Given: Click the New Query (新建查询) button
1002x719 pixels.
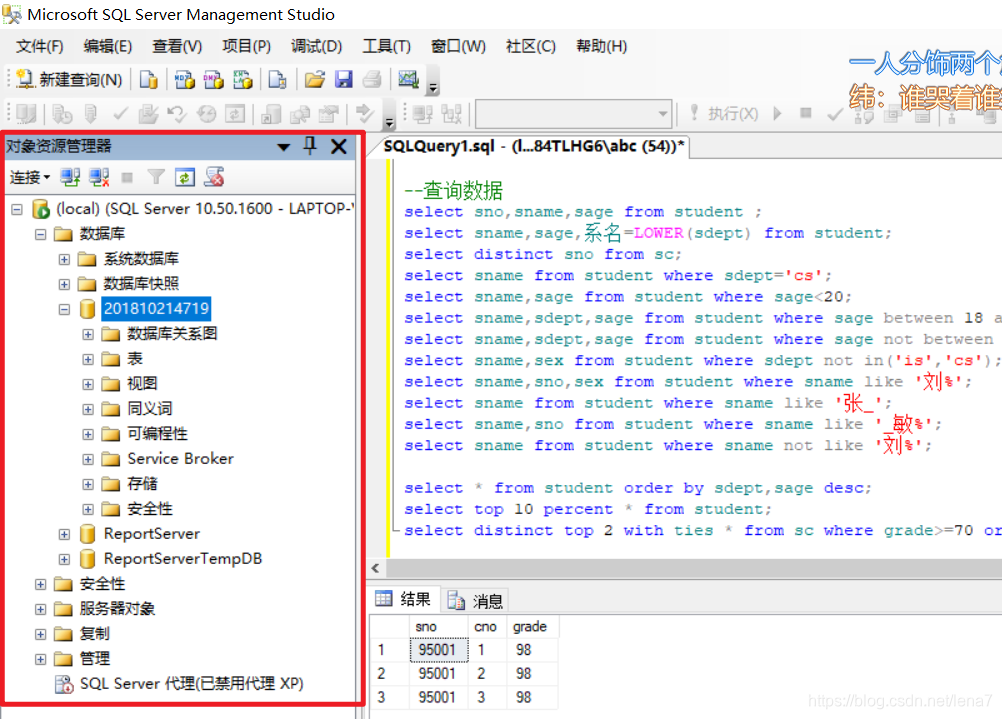Looking at the screenshot, I should tap(69, 79).
